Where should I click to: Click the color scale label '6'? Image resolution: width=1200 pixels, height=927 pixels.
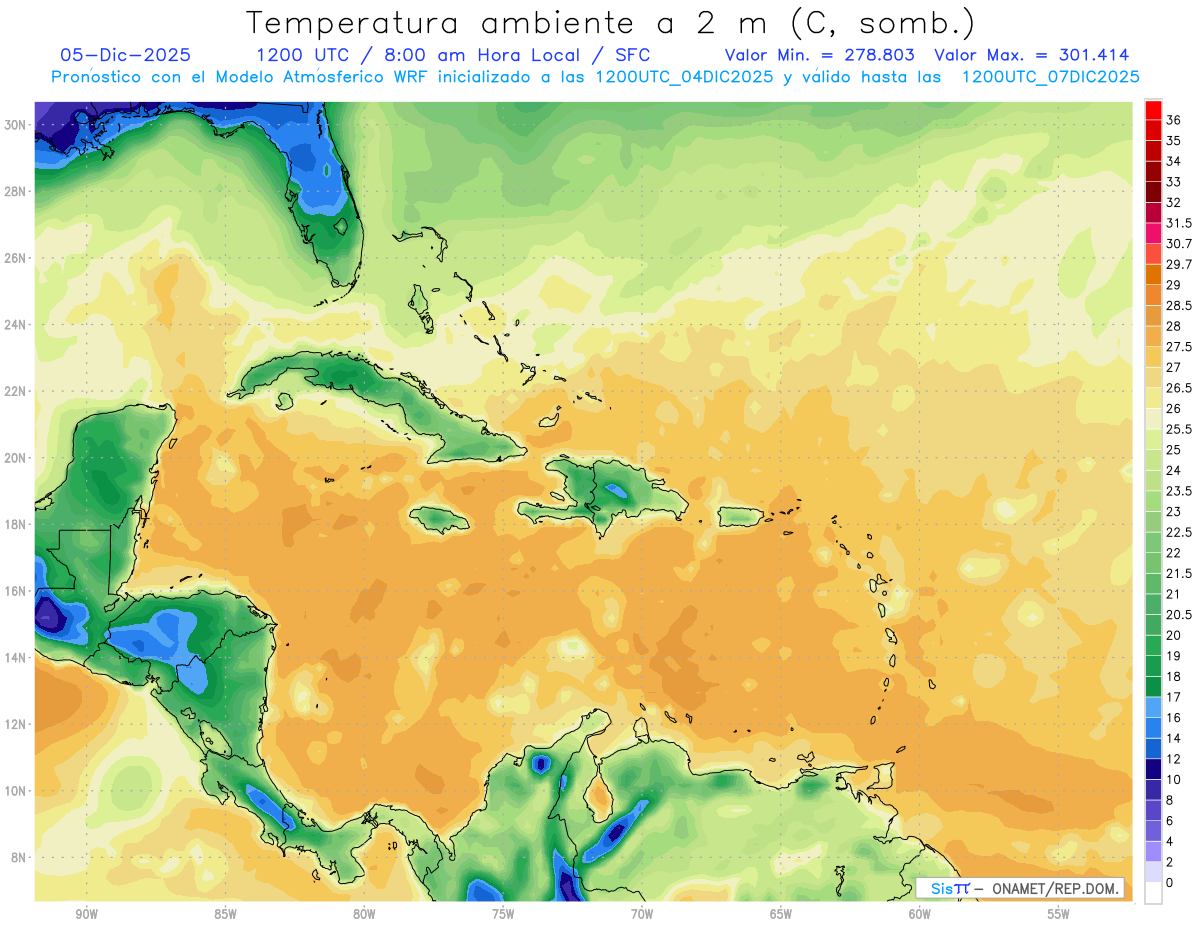coord(1171,821)
